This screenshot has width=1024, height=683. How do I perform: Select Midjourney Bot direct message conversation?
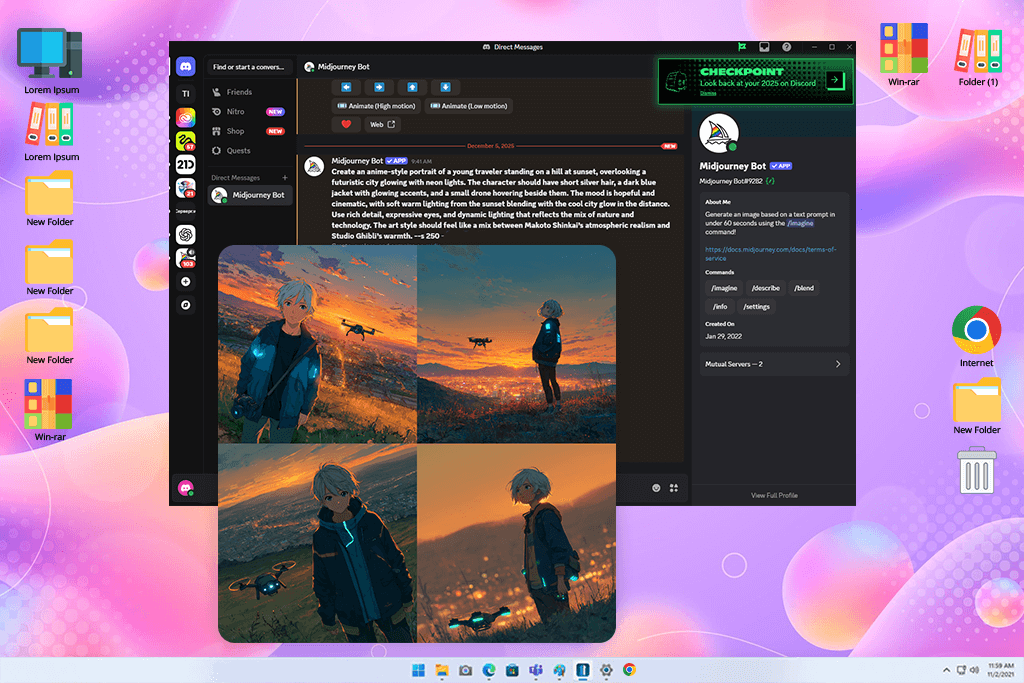(249, 195)
